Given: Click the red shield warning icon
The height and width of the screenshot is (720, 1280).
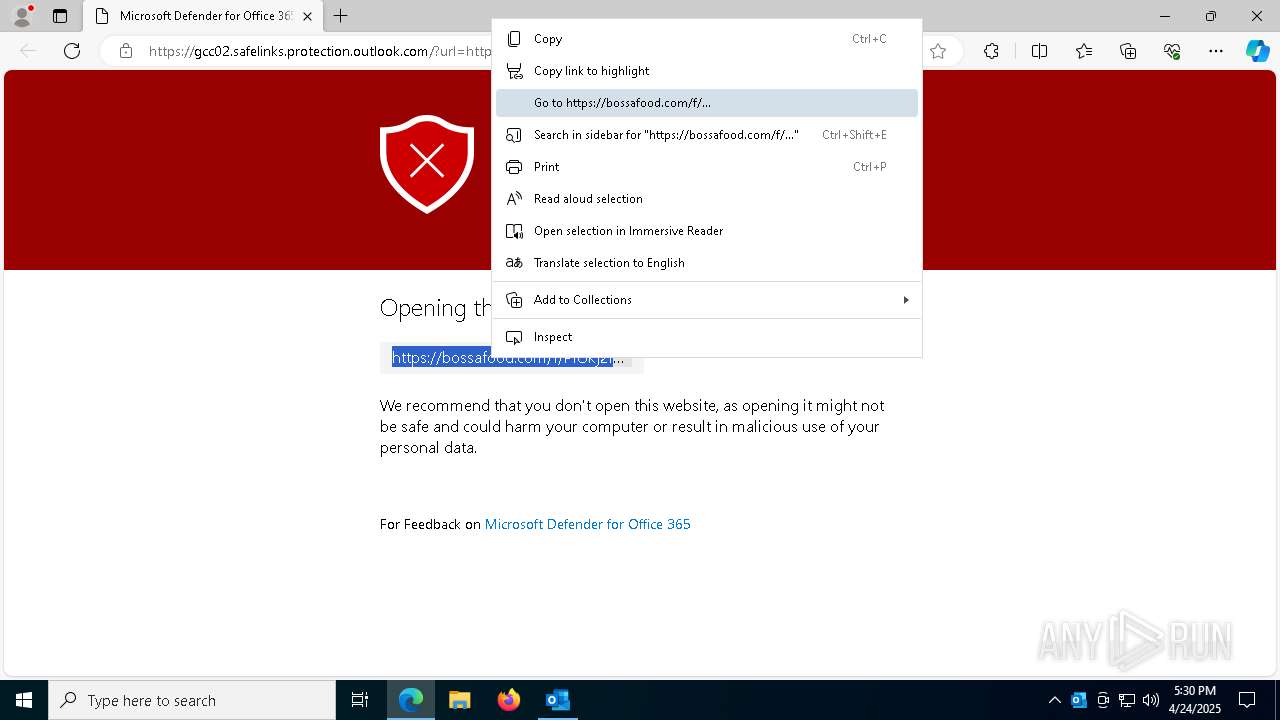Looking at the screenshot, I should (427, 164).
